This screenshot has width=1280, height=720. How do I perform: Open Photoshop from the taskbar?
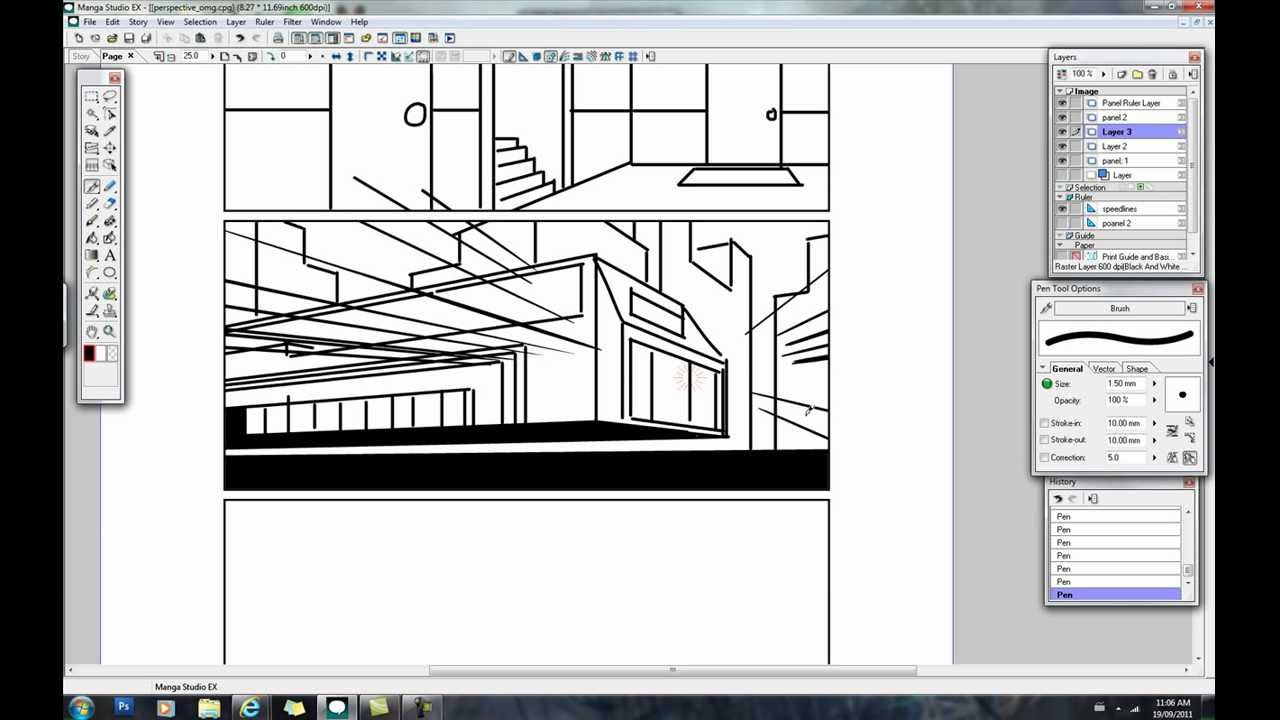coord(123,708)
